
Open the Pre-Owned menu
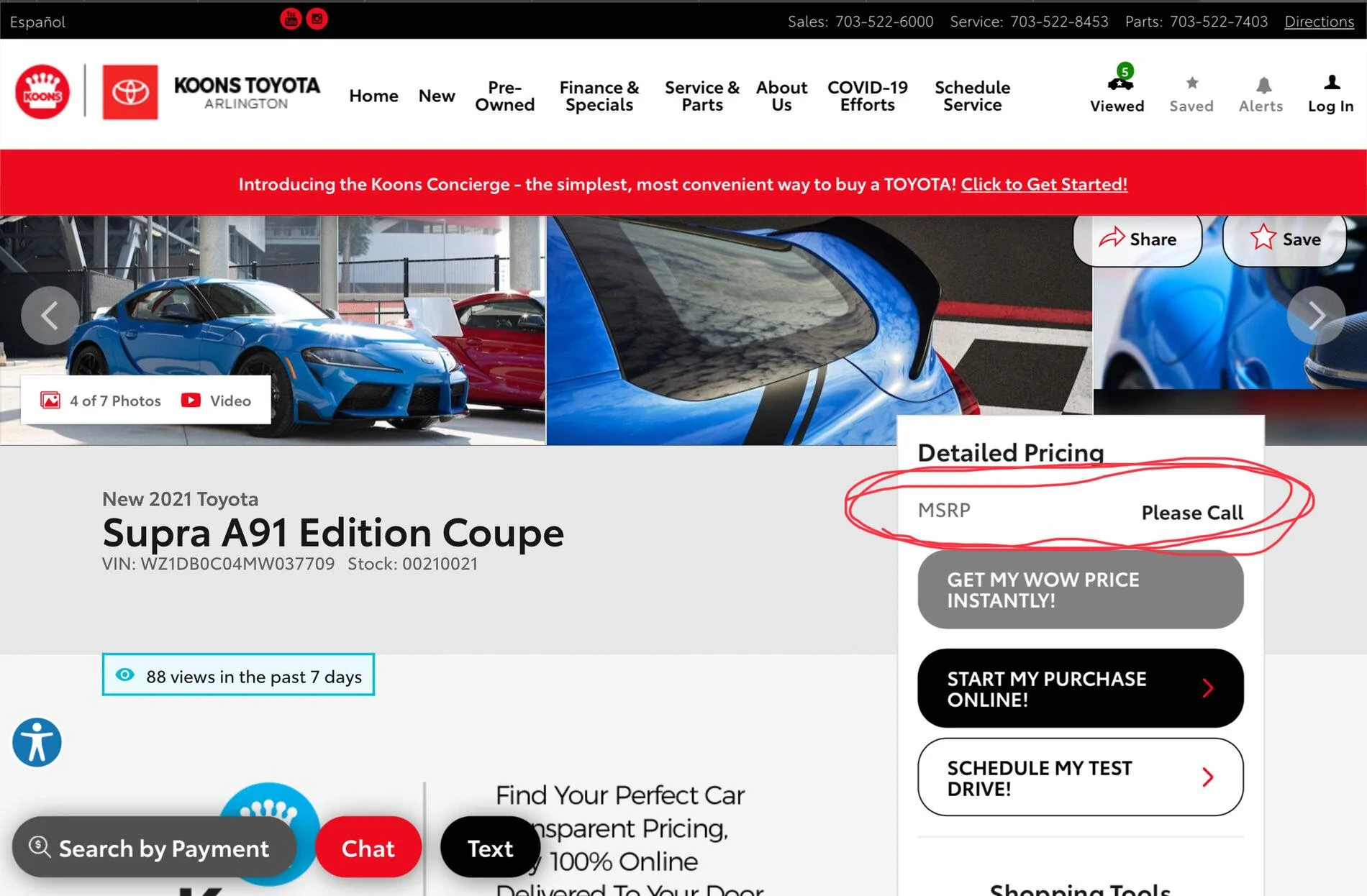505,96
